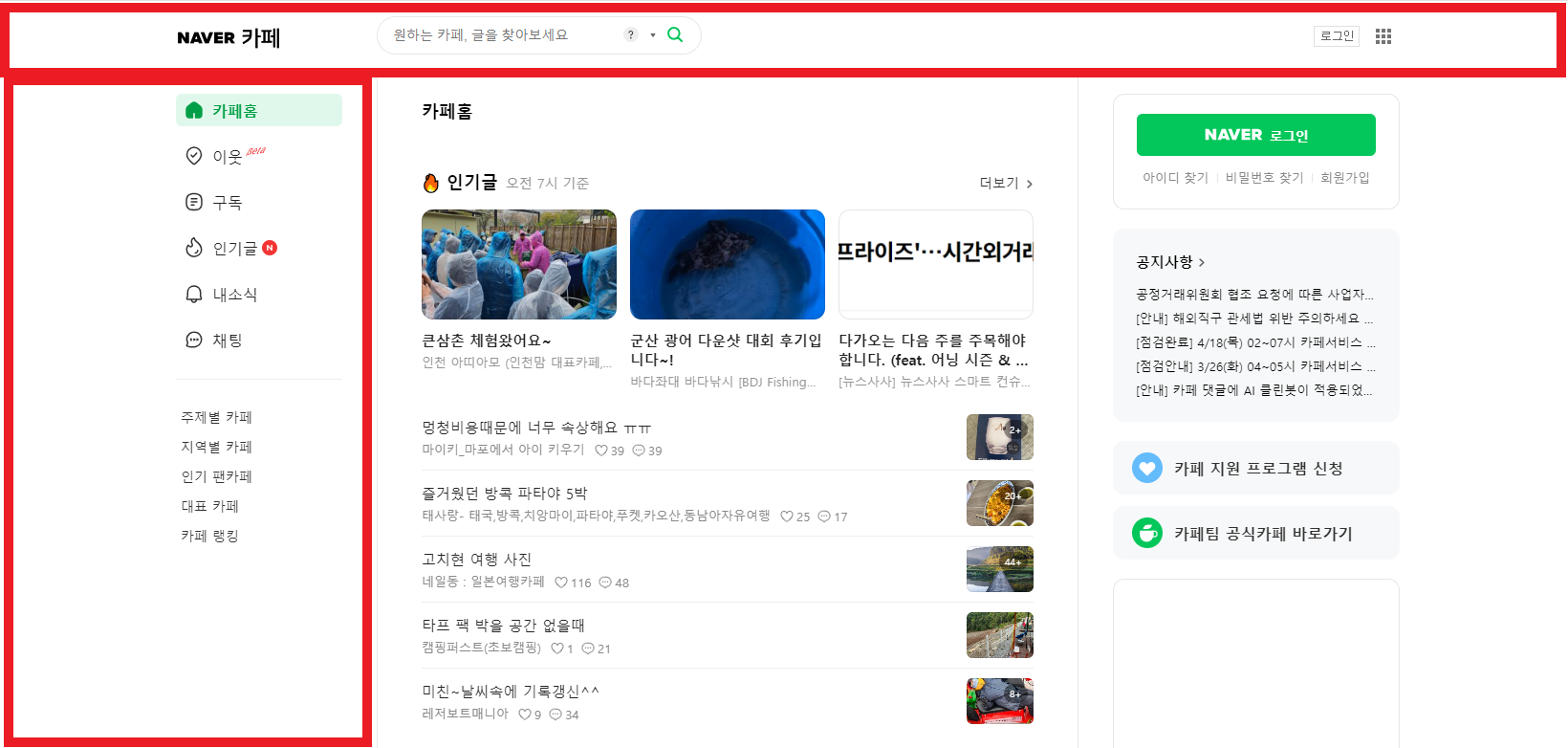Open 큰삼촌 체험왔어요 raincoat thumbnail
1568x748 pixels.
point(519,264)
